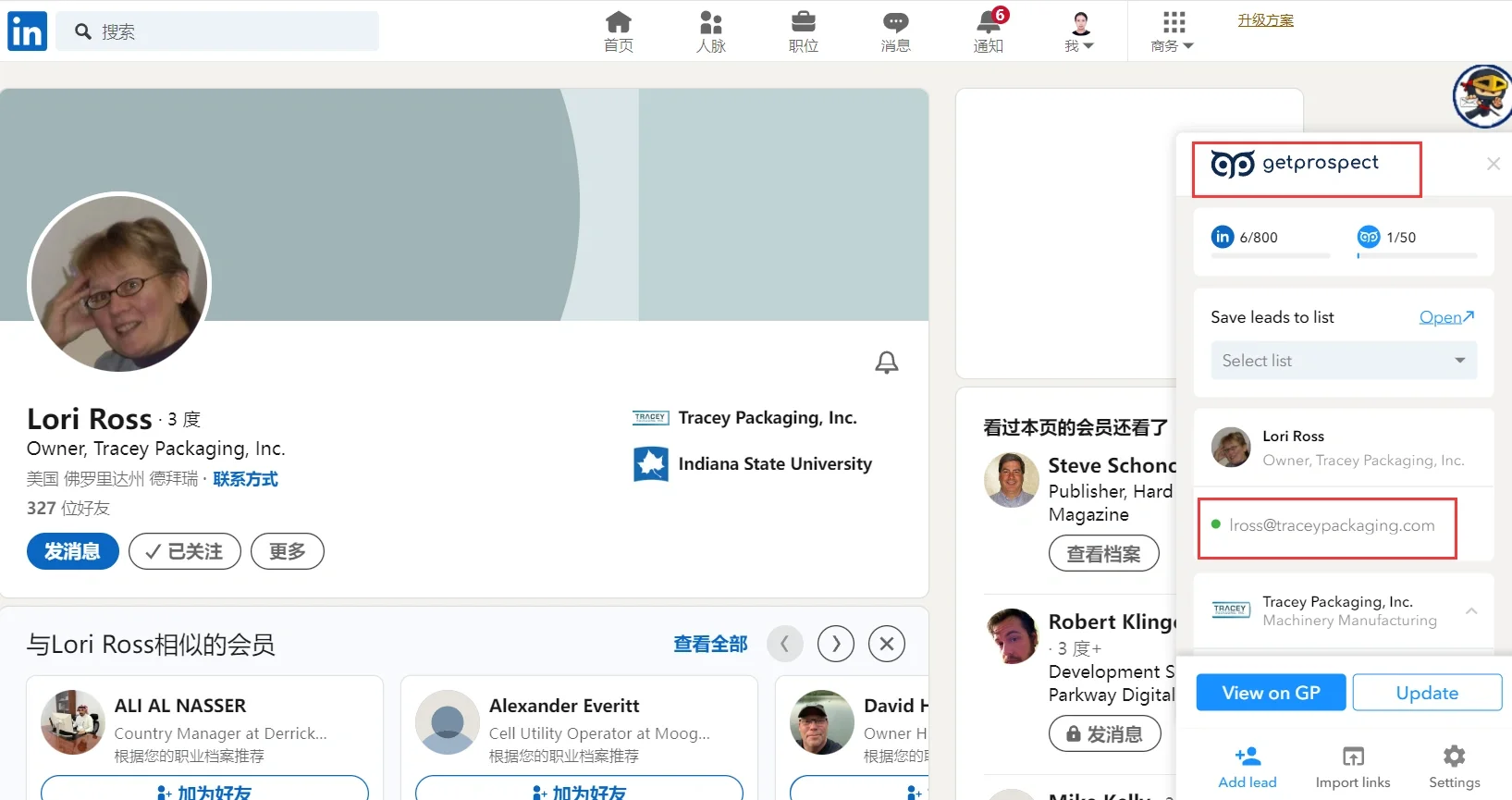Dismiss the similar members section

887,644
